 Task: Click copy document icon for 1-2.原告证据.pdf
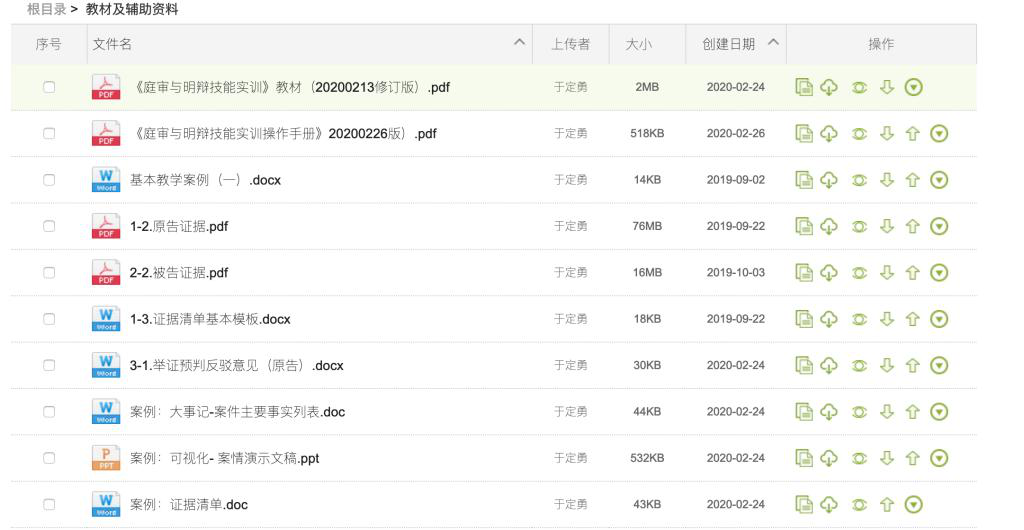[805, 226]
